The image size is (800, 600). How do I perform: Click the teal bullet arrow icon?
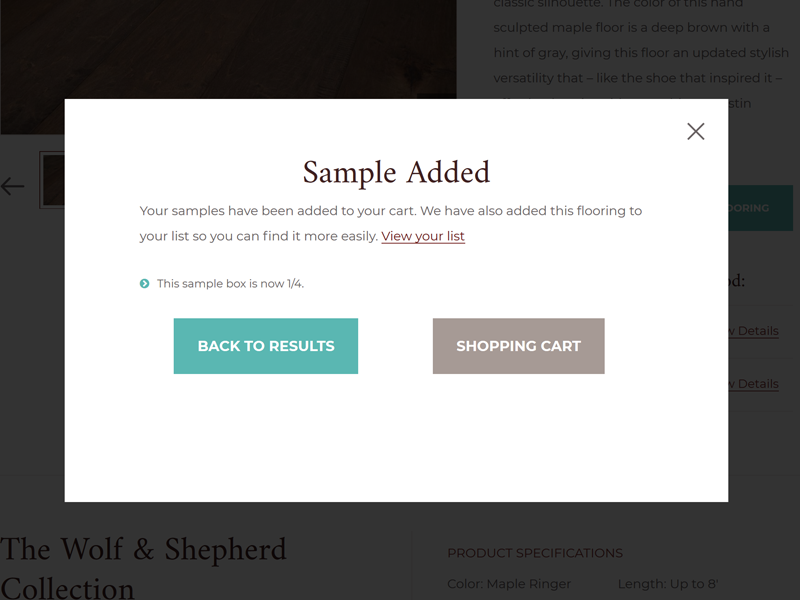click(x=145, y=284)
